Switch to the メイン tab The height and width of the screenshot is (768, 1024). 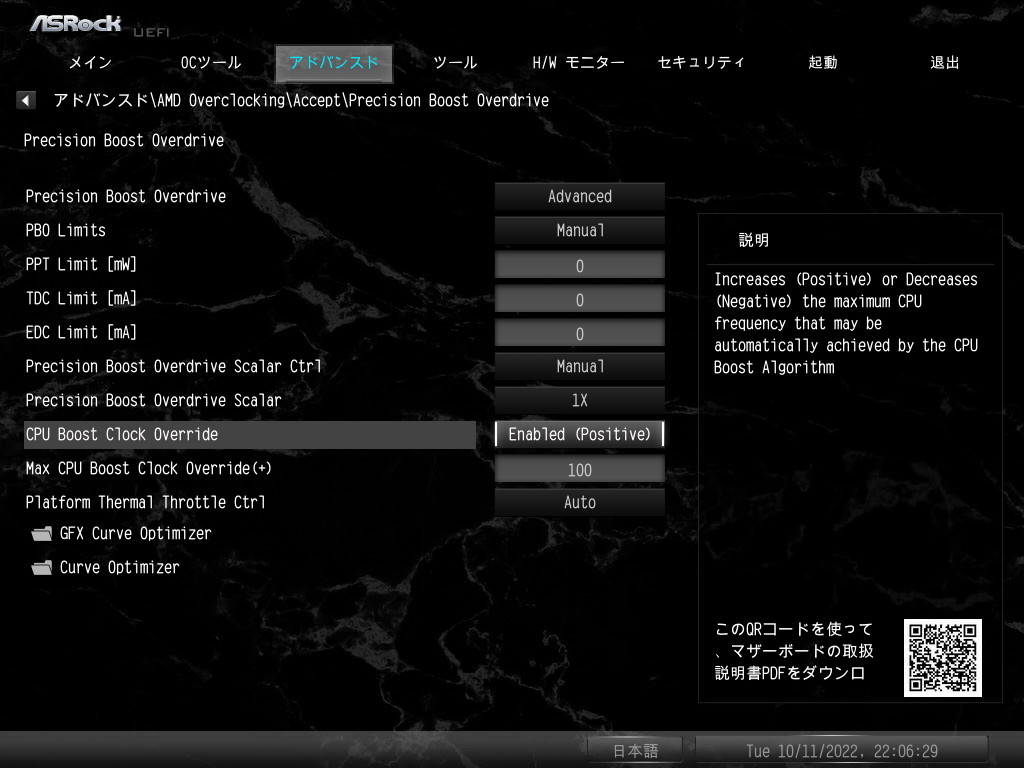(90, 63)
